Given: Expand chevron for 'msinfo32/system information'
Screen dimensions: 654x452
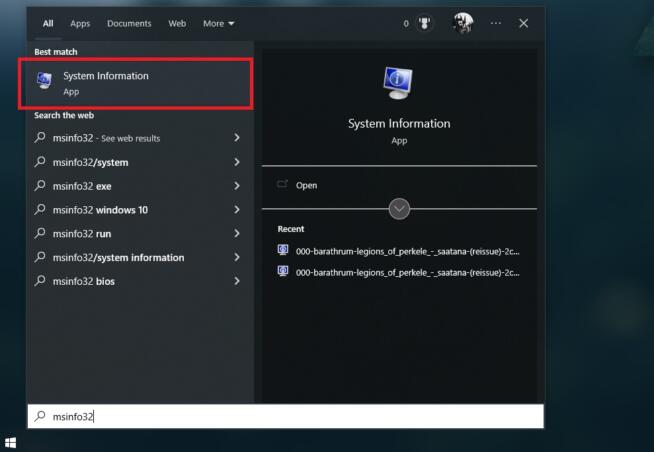Looking at the screenshot, I should pyautogui.click(x=237, y=257).
